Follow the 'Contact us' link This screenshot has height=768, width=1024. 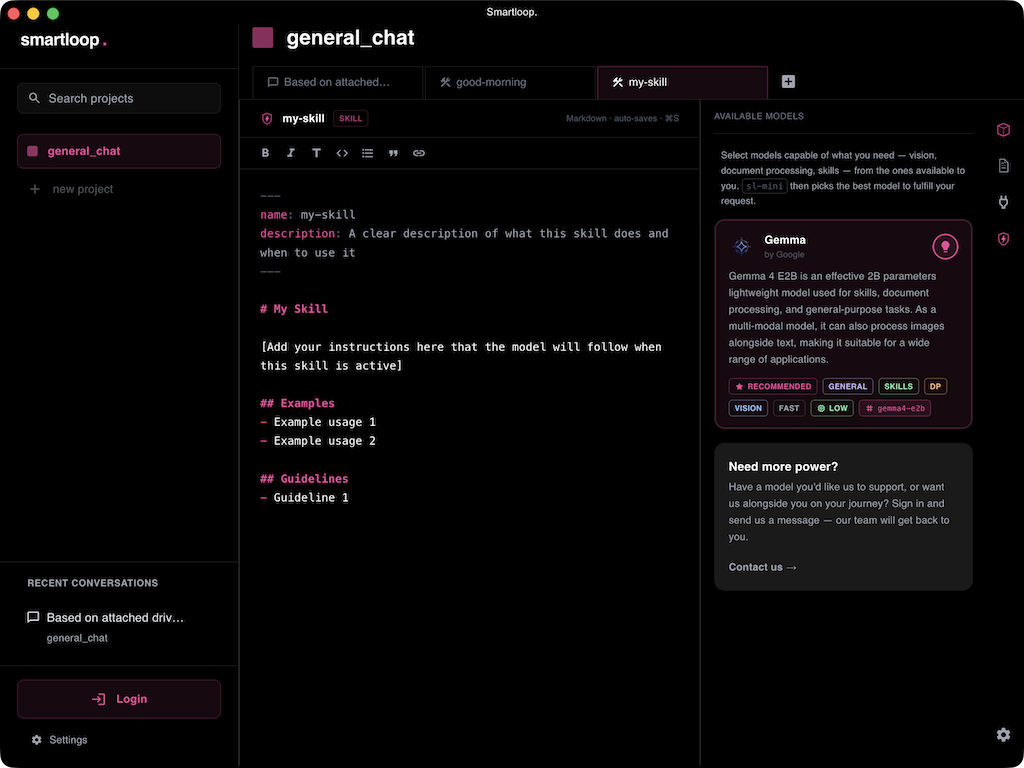762,567
